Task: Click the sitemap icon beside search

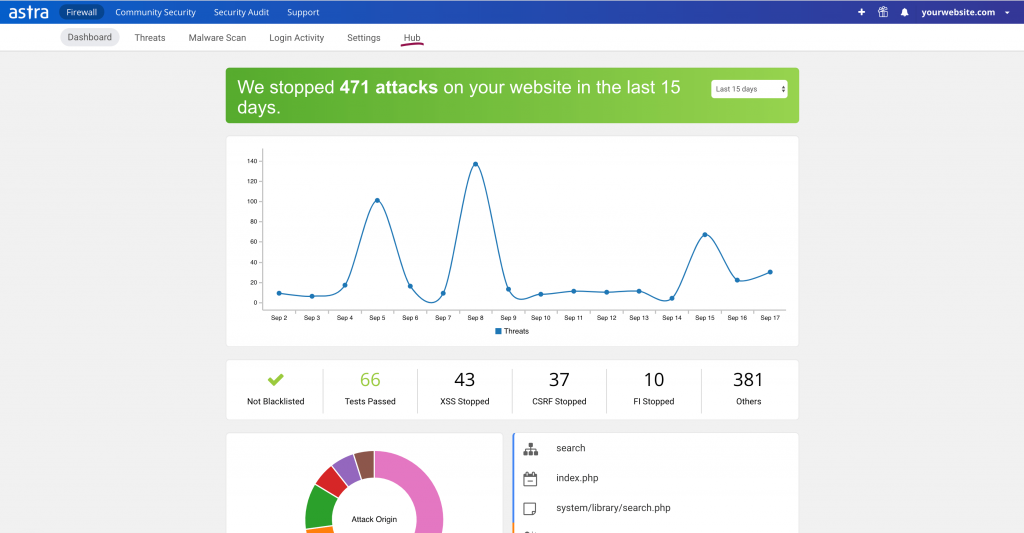Action: [531, 449]
